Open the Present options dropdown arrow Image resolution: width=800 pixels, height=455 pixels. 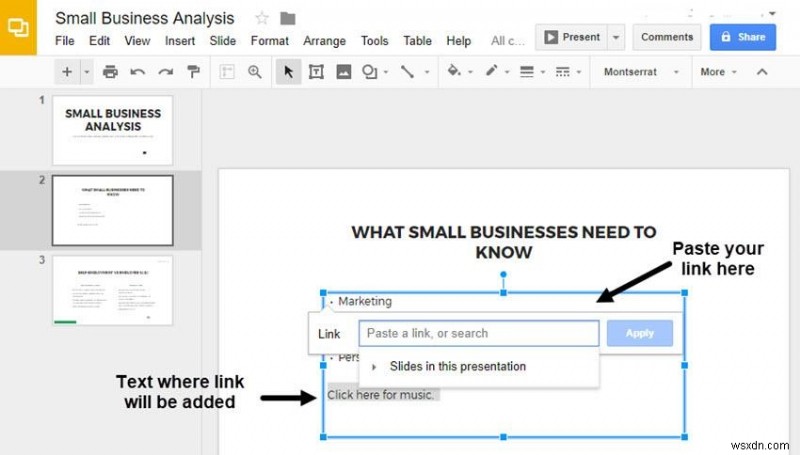pos(616,37)
